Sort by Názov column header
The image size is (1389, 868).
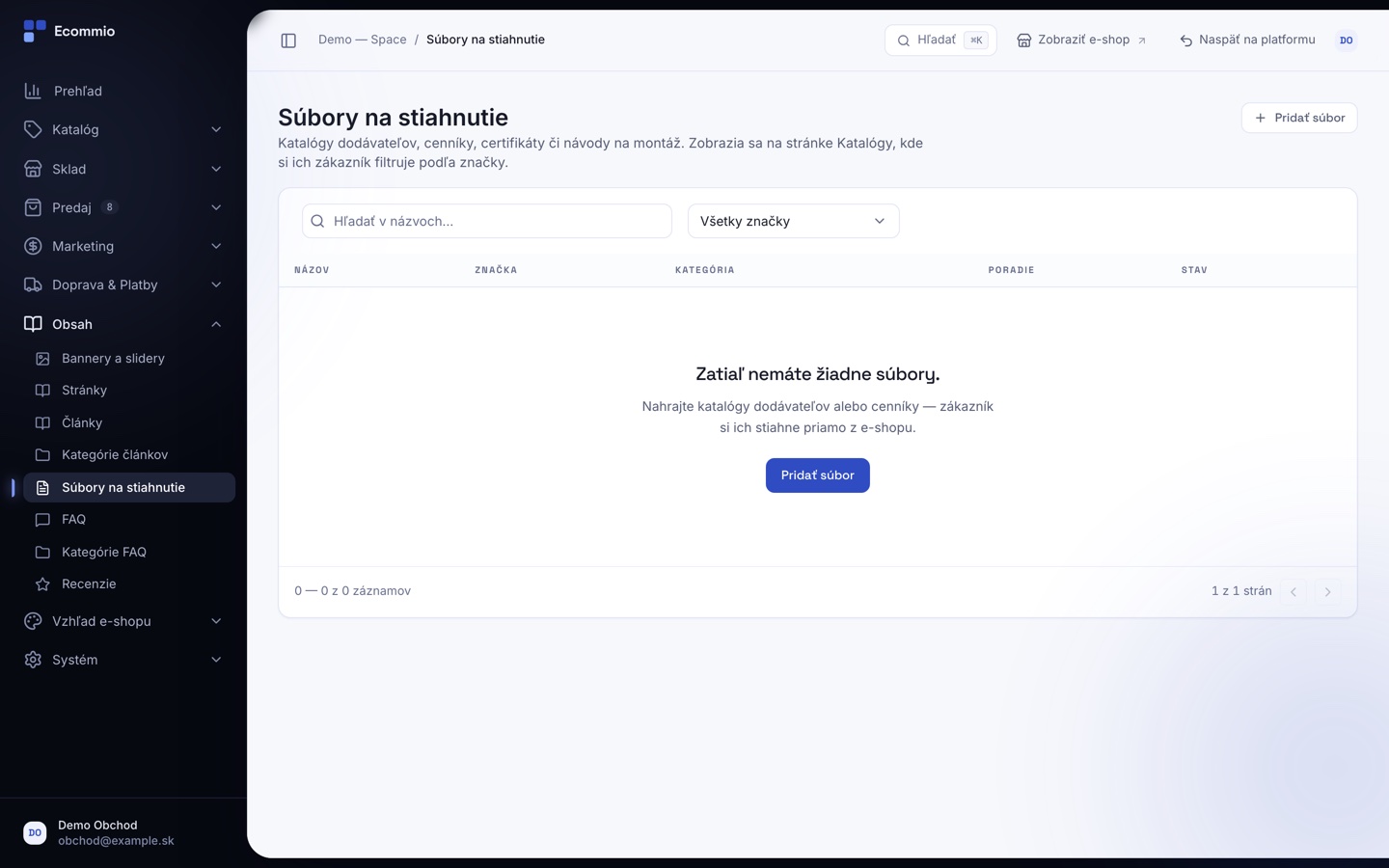point(312,270)
